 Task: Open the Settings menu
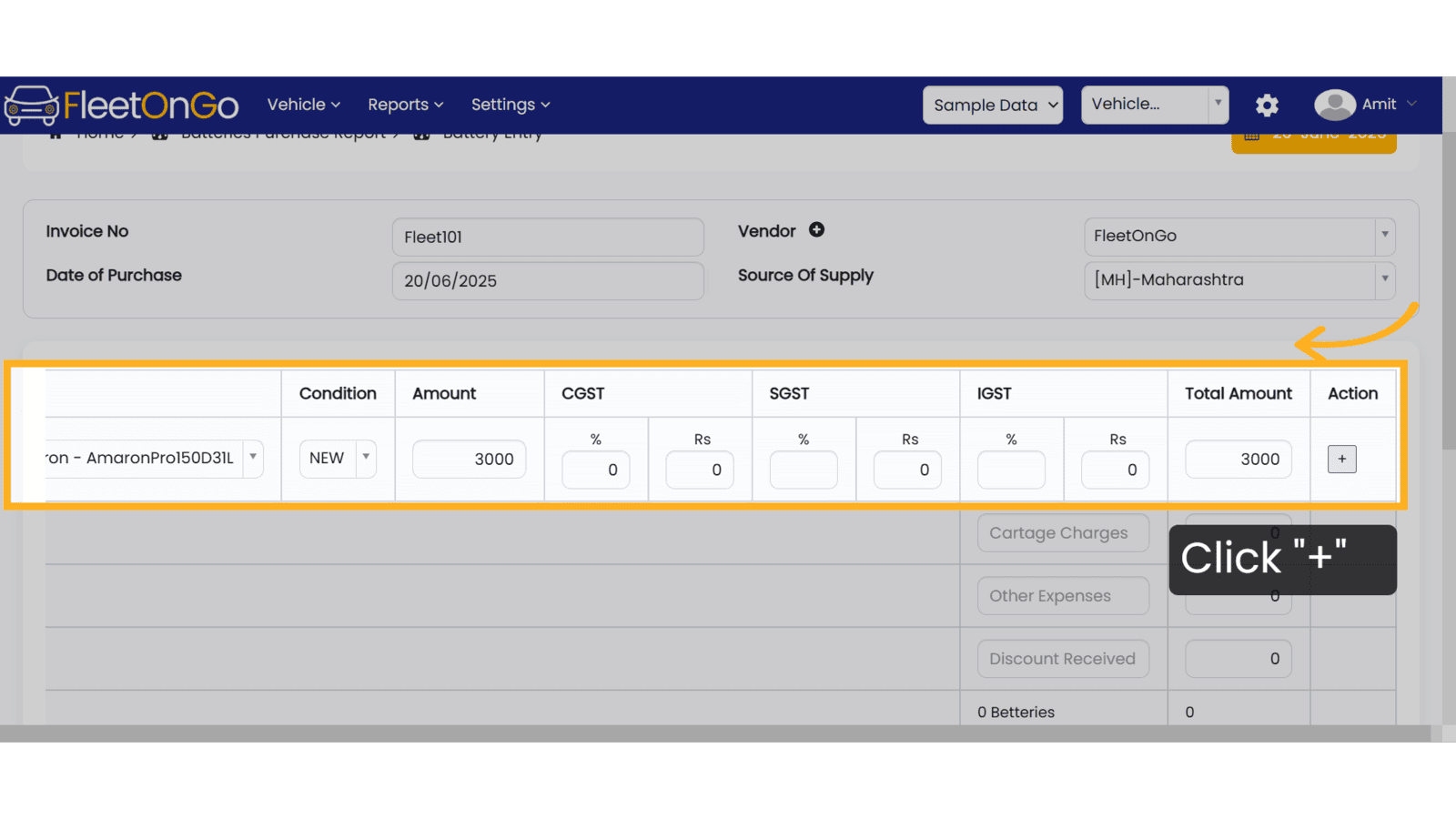pos(511,105)
